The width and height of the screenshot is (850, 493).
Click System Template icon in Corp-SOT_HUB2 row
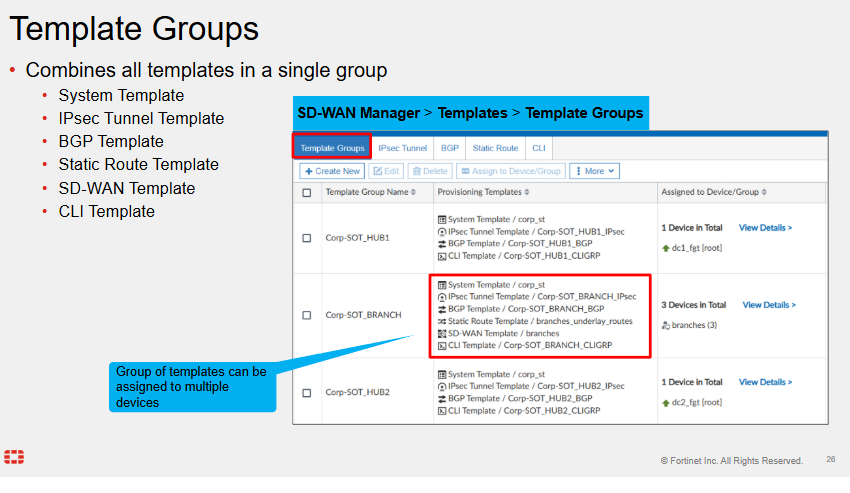[442, 374]
